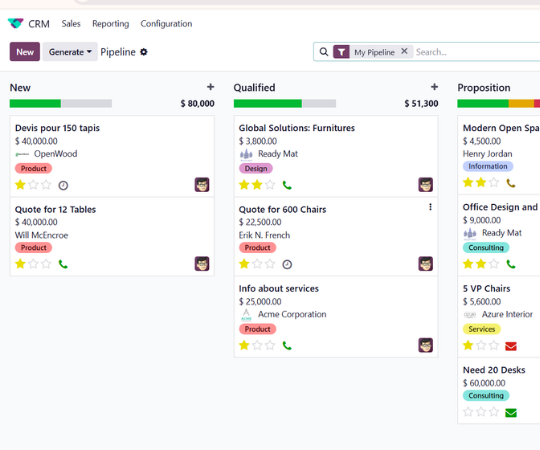This screenshot has width=540, height=450.
Task: Open clock activity on Quote for 600 Chairs
Action: point(287,264)
